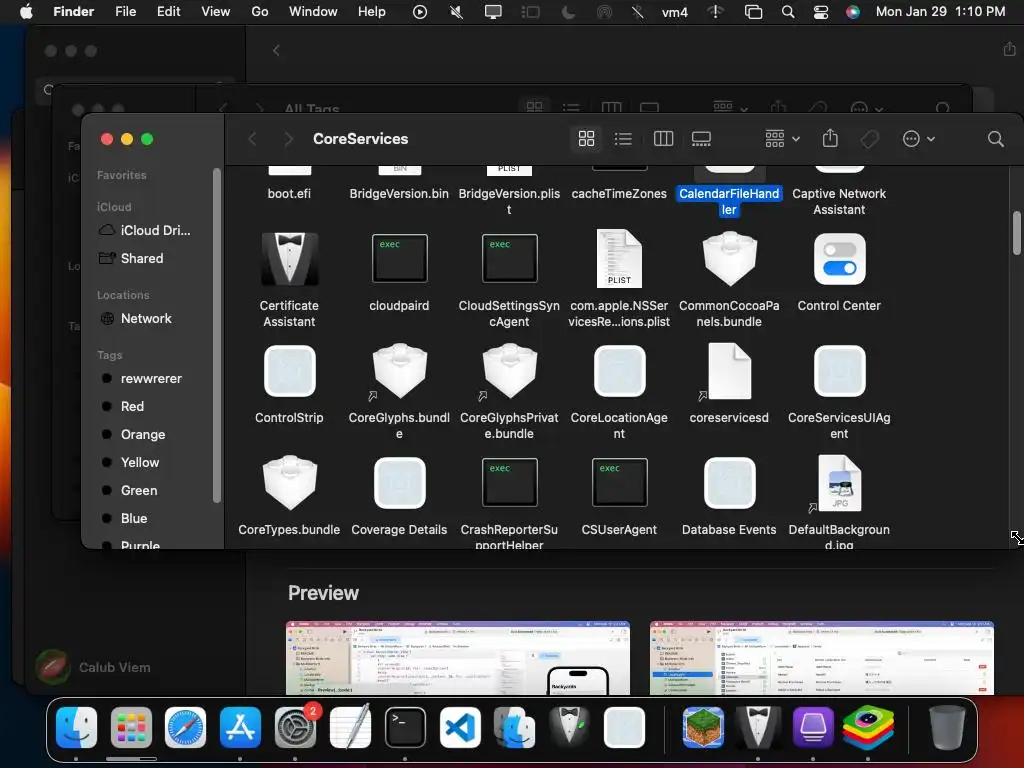The height and width of the screenshot is (768, 1024).
Task: Click the boot.efi file name
Action: (289, 194)
